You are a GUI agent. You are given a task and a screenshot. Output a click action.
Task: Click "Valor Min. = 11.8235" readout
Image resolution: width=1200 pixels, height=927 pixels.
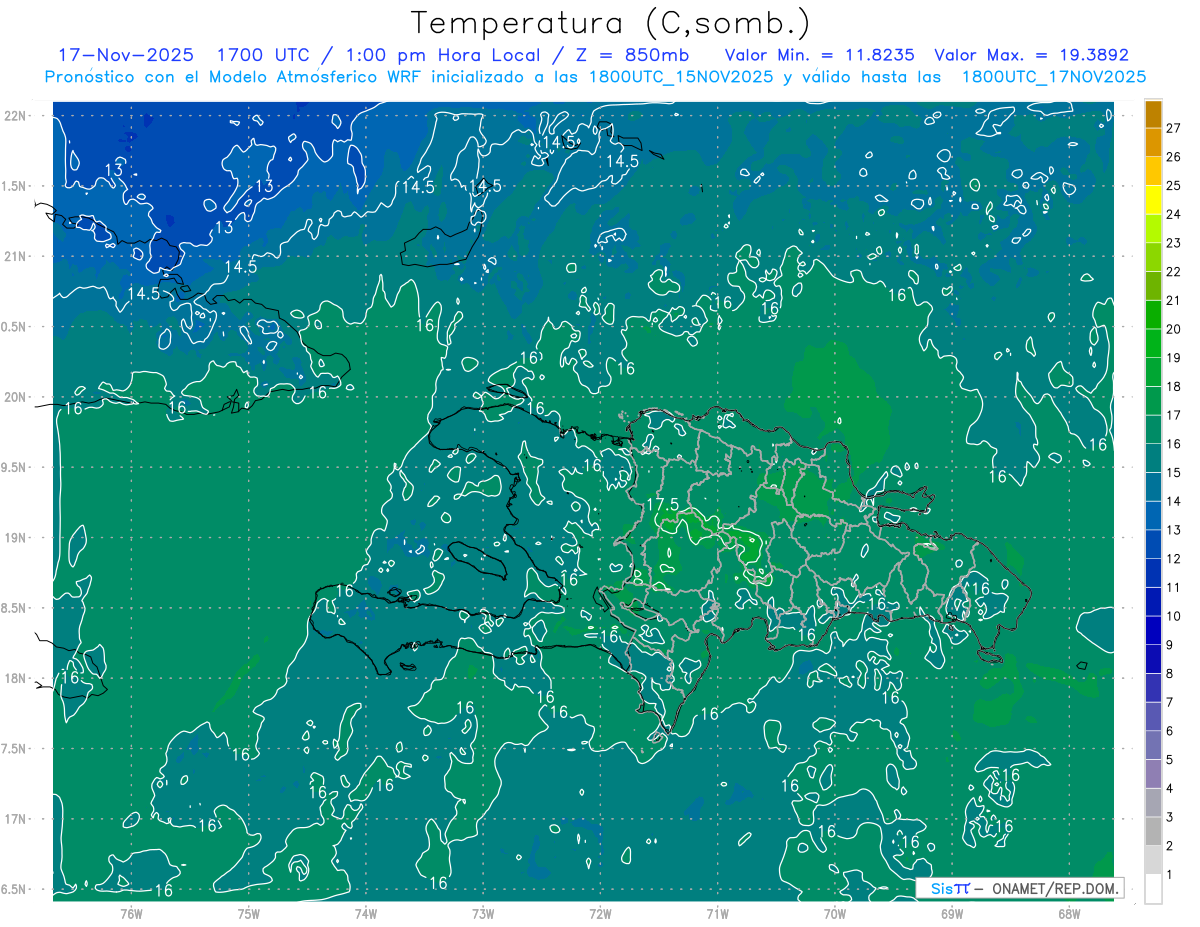coord(820,55)
